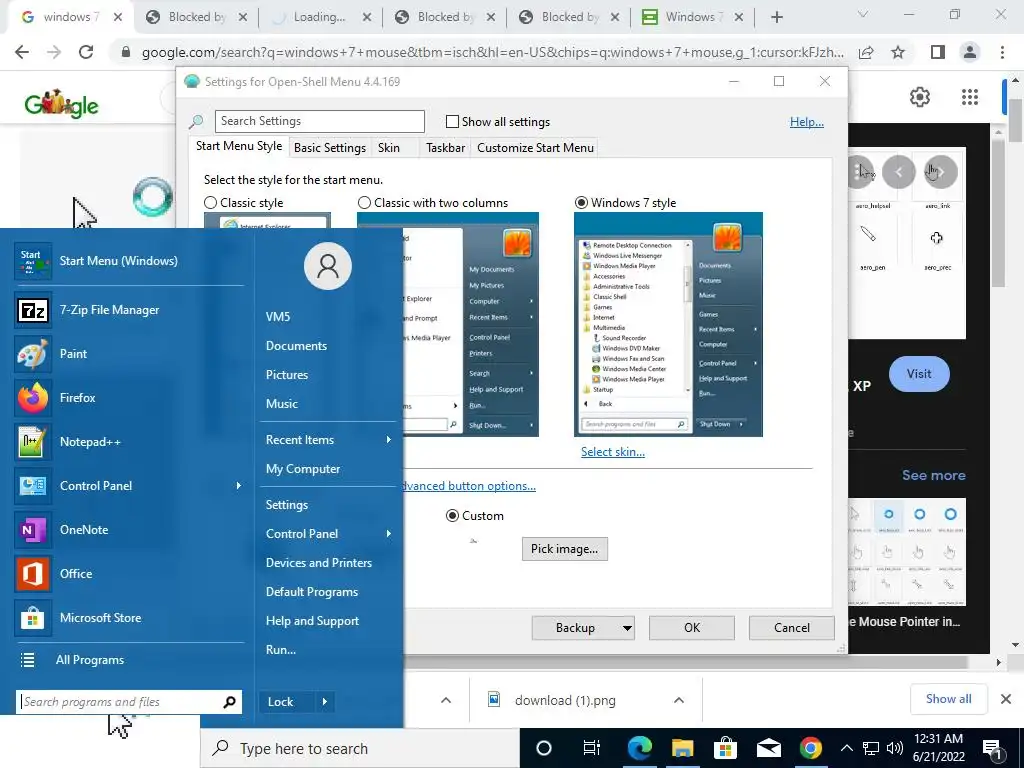Image resolution: width=1024 pixels, height=768 pixels.
Task: Open the notification center icon
Action: 993,749
